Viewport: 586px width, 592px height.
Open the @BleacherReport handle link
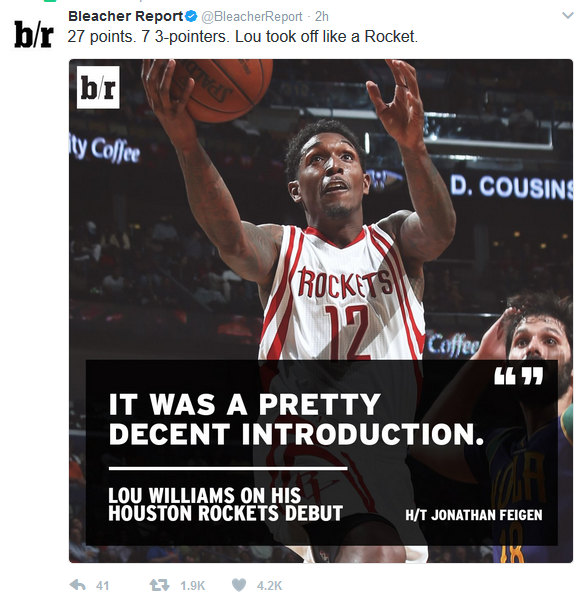tap(252, 17)
